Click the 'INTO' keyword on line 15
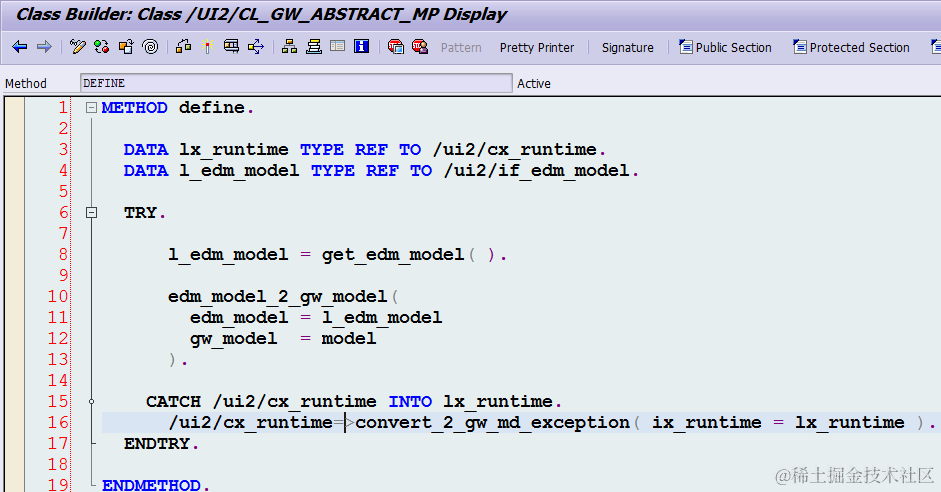This screenshot has width=941, height=492. (x=410, y=401)
